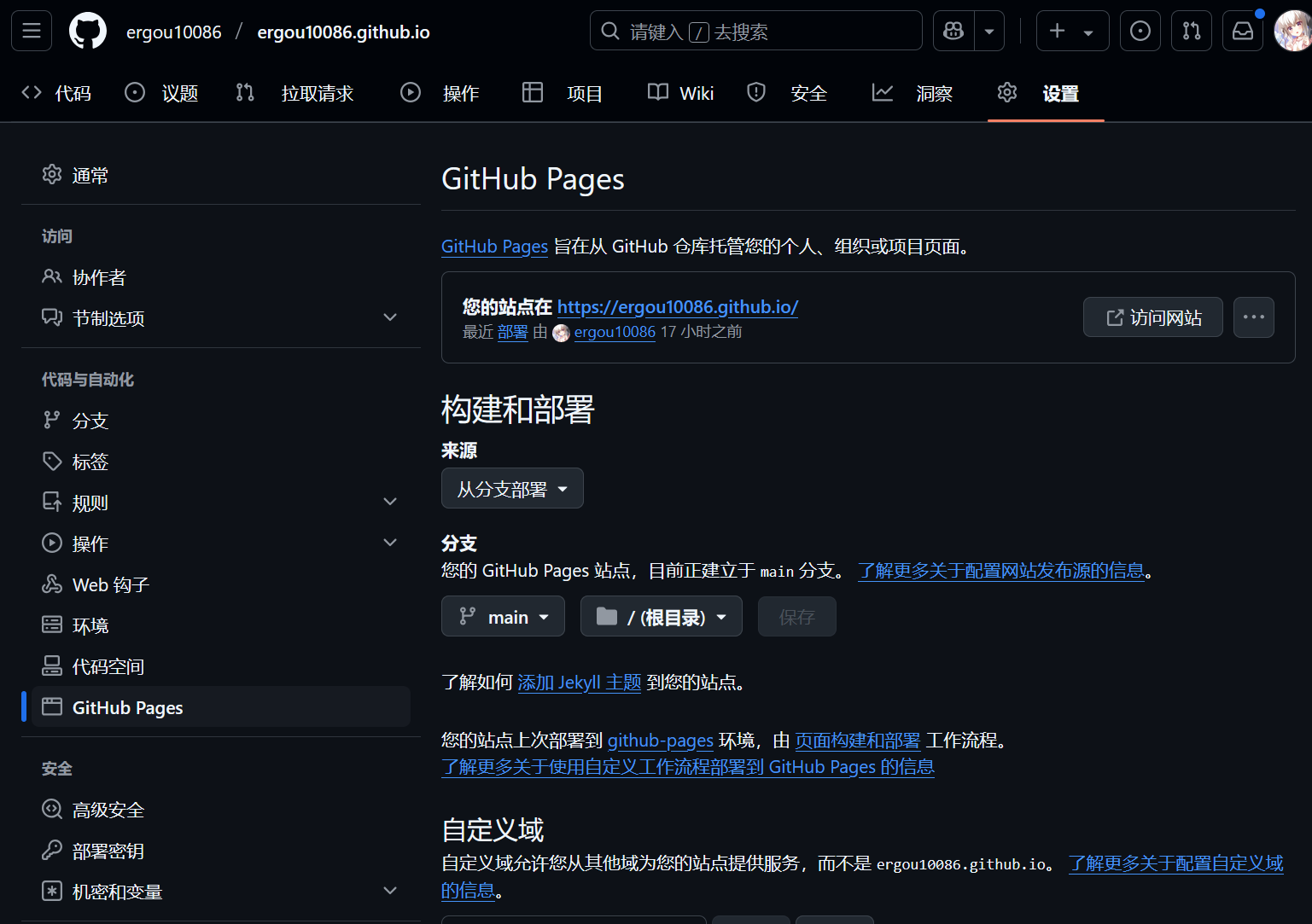1312x924 pixels.
Task: Open github-pages environment link
Action: coord(661,741)
